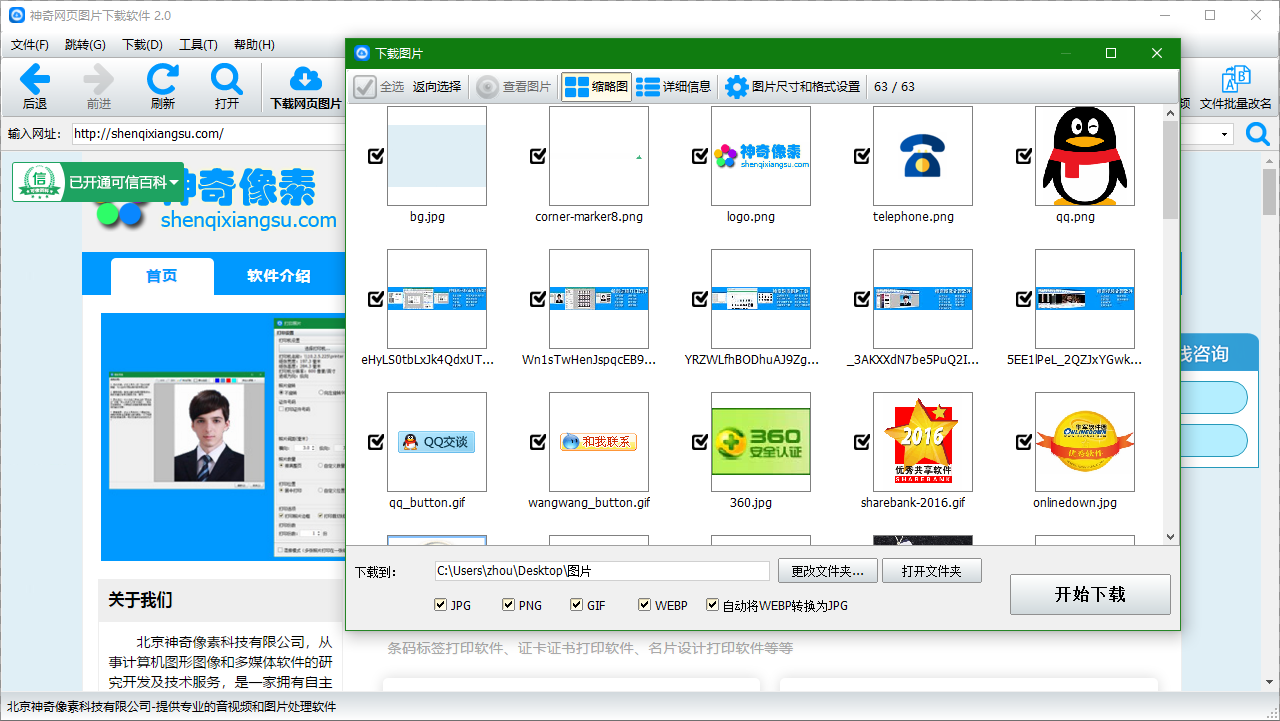Click the download list scrollbar up arrow

tap(1169, 113)
